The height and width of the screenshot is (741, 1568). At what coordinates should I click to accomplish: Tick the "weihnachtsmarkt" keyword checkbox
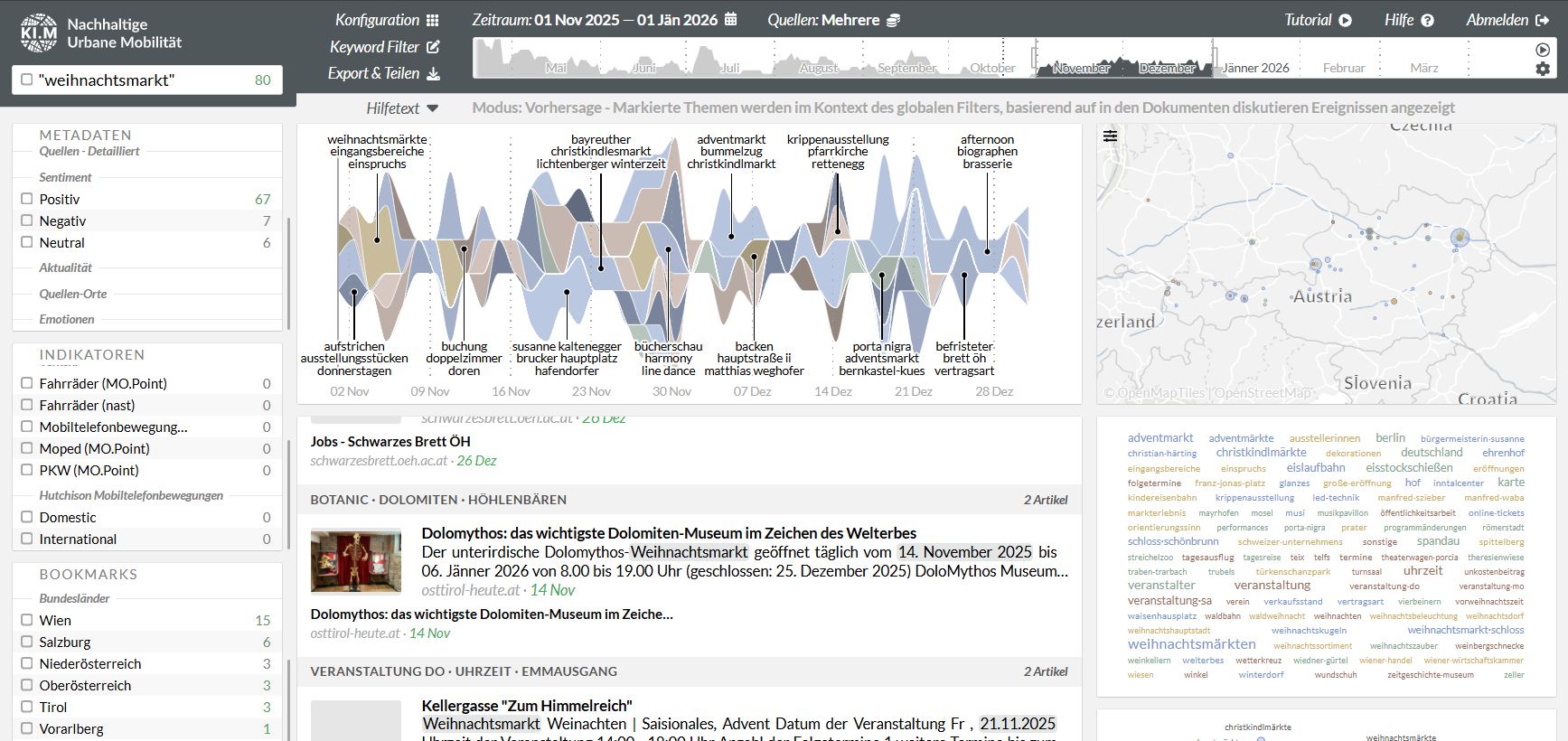point(27,80)
